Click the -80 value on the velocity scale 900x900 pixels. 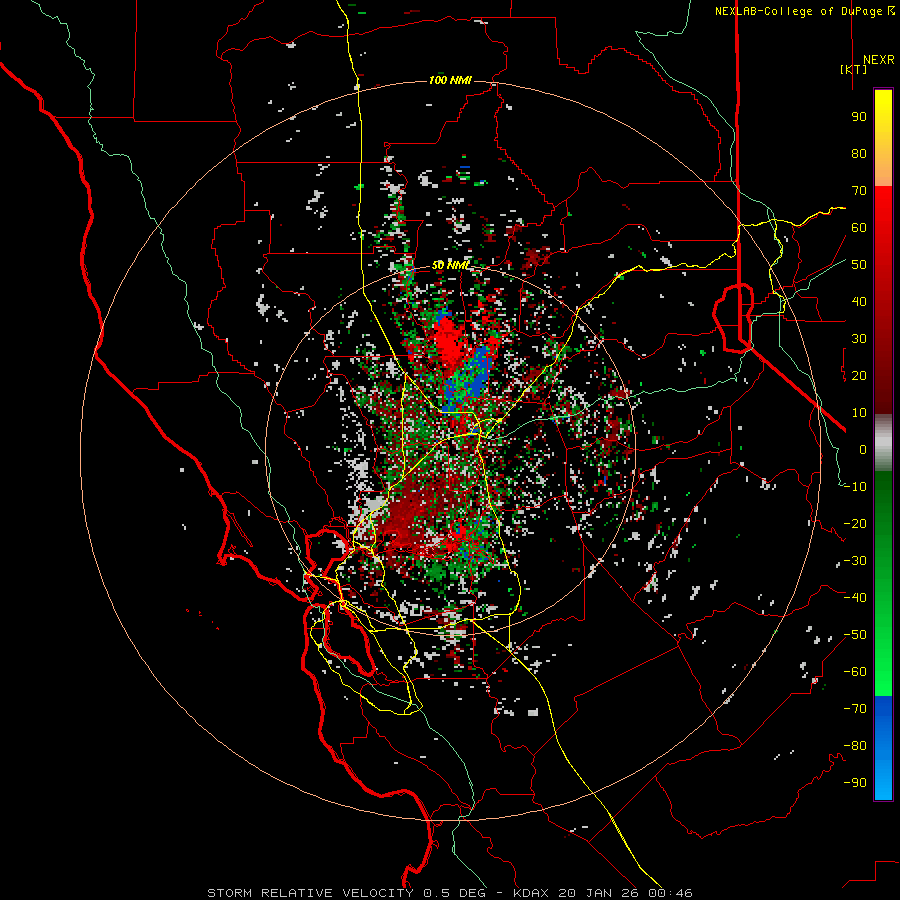(855, 746)
